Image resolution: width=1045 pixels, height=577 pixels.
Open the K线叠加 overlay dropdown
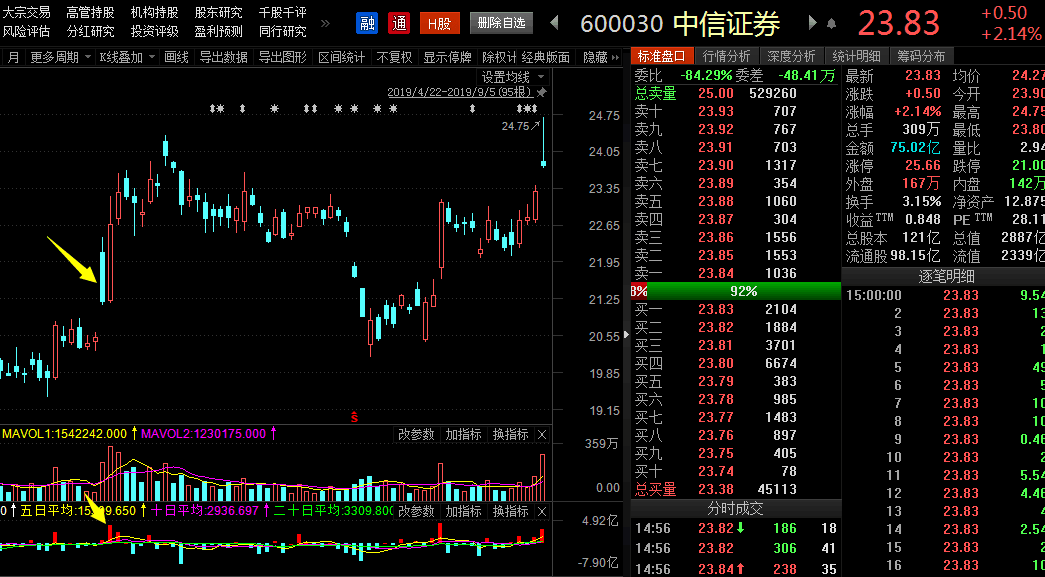127,57
